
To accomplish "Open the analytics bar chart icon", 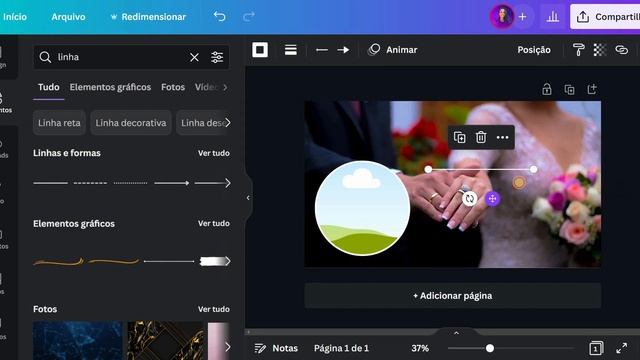I will point(553,17).
